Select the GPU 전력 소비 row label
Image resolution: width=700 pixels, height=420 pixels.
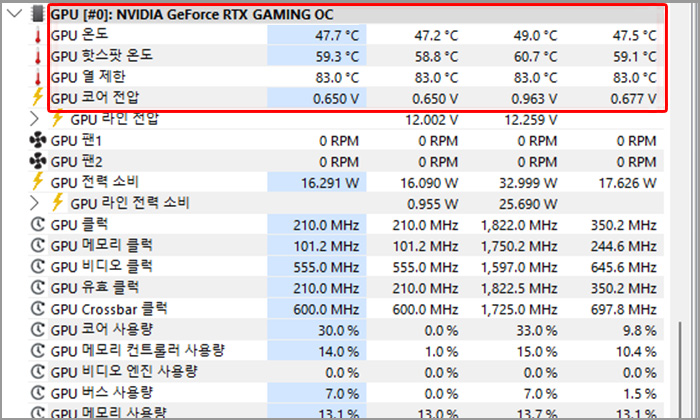95,182
